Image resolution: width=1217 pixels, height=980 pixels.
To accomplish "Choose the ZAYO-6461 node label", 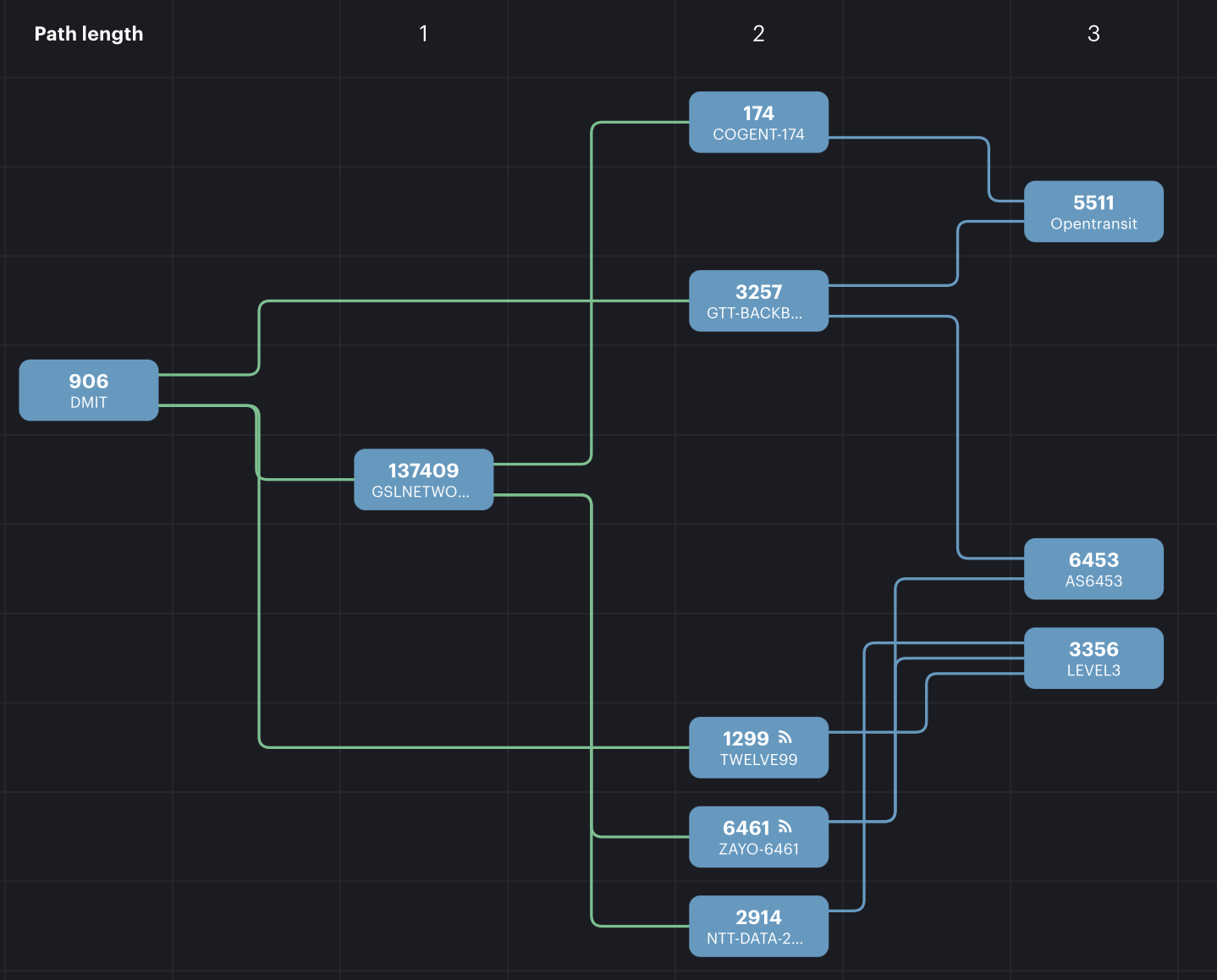I will click(758, 849).
